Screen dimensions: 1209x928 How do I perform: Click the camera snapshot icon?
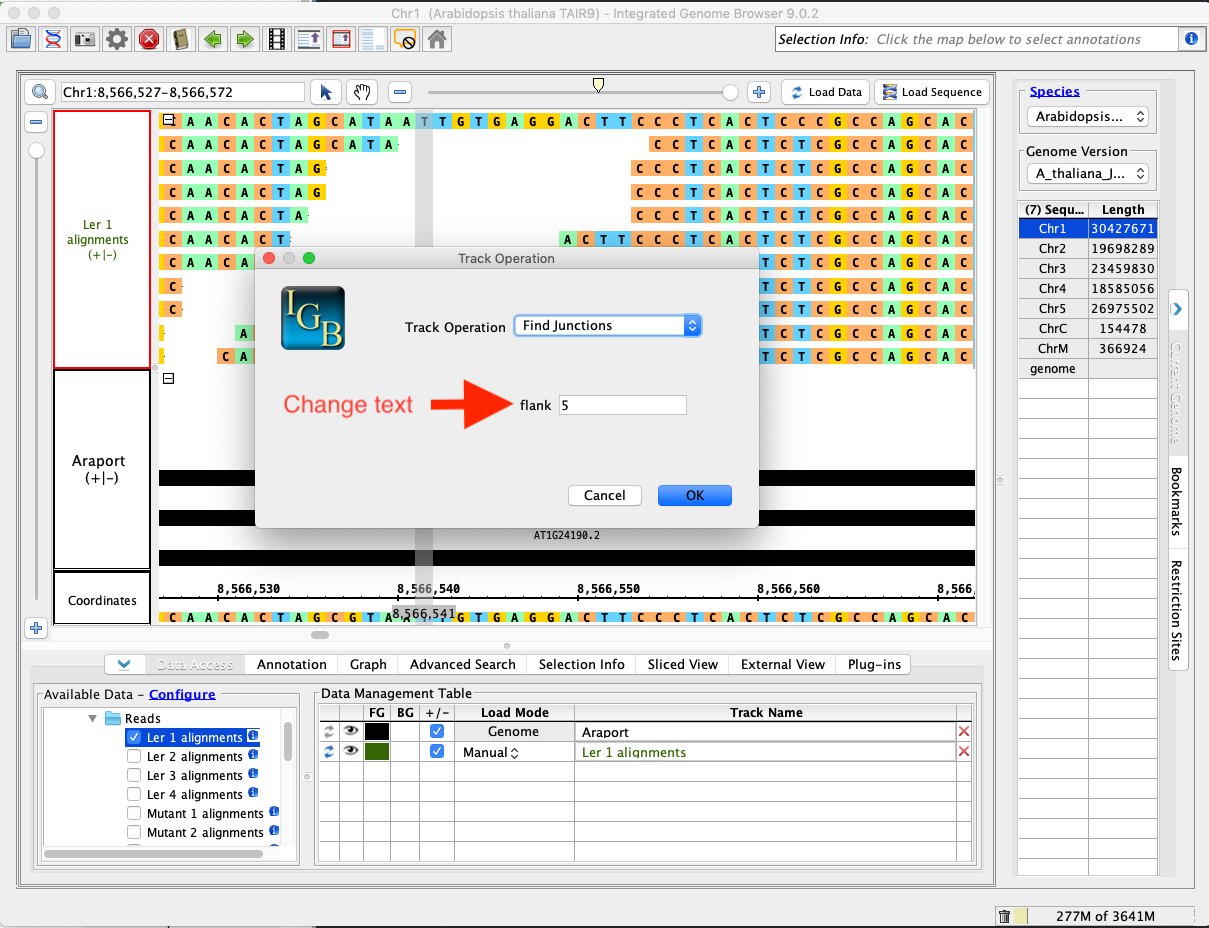85,39
